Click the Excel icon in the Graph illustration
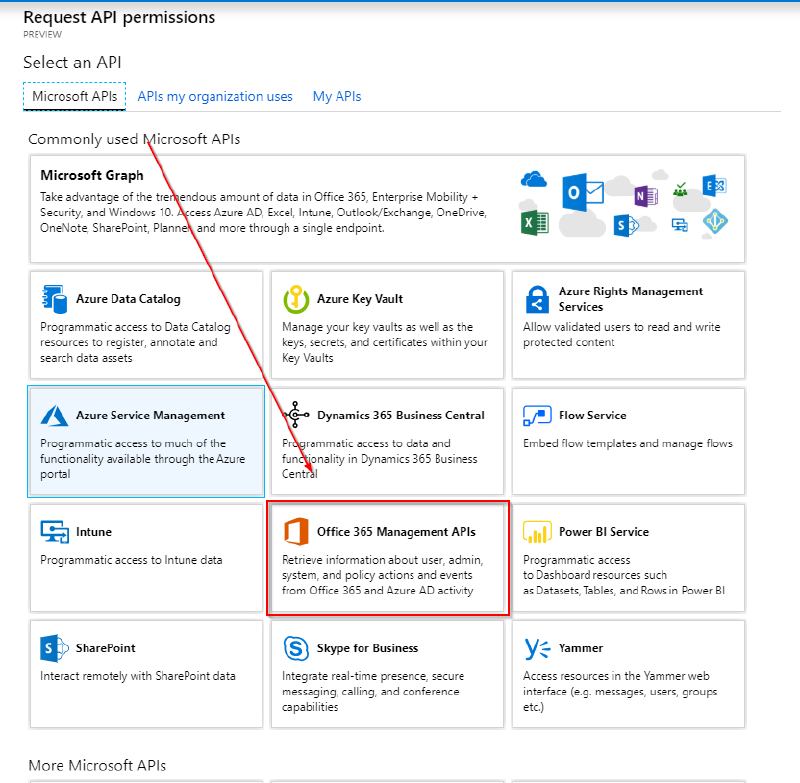The image size is (800, 783). tap(536, 222)
